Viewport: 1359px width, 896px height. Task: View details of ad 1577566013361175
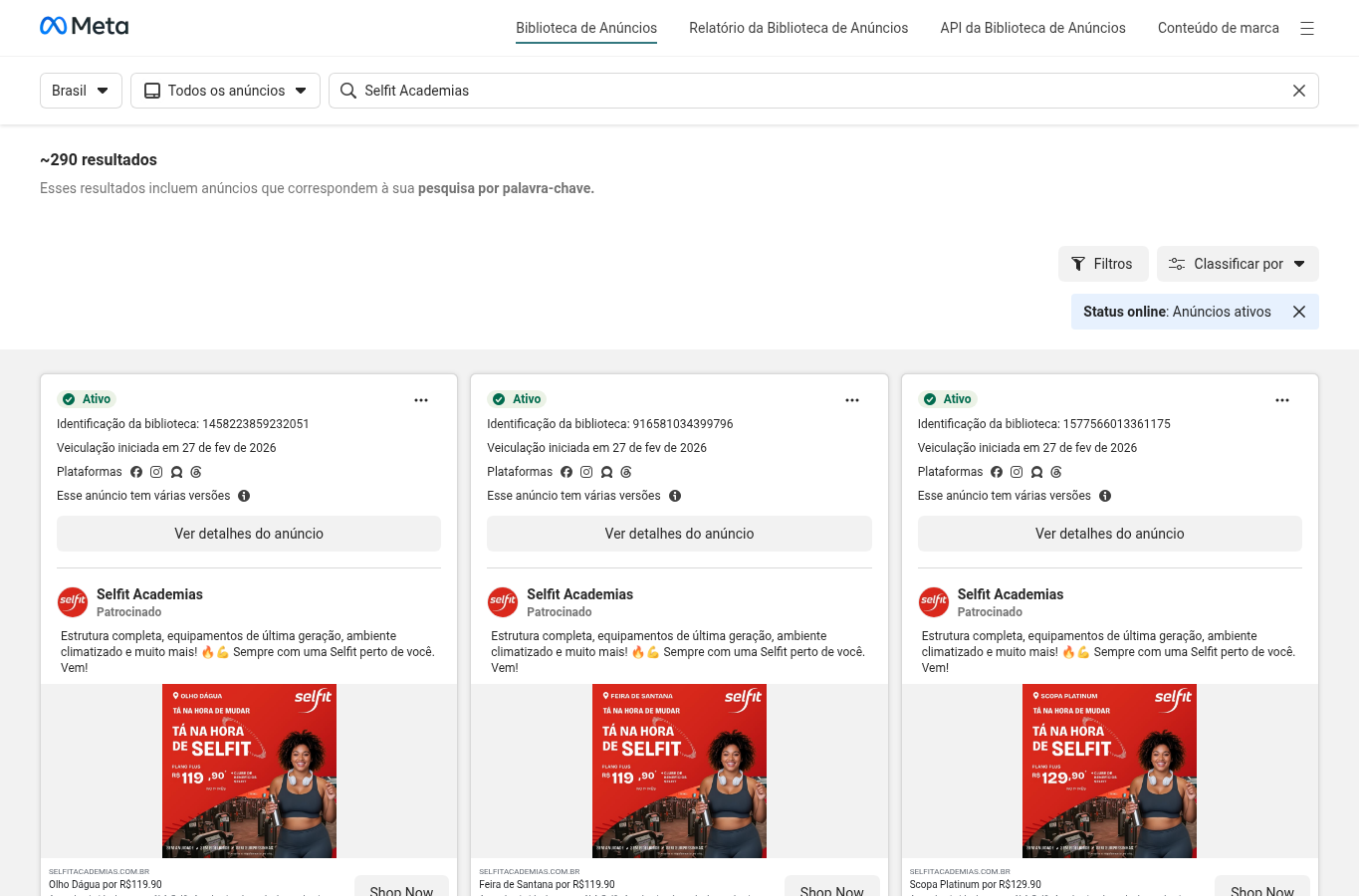pyautogui.click(x=1110, y=534)
